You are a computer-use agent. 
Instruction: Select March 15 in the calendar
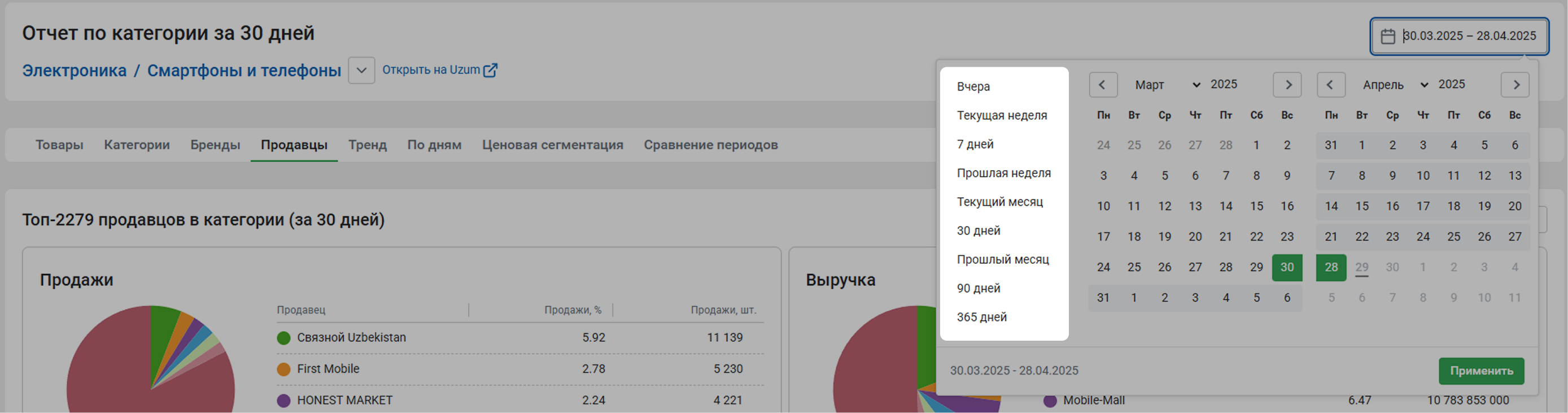[x=1256, y=207]
